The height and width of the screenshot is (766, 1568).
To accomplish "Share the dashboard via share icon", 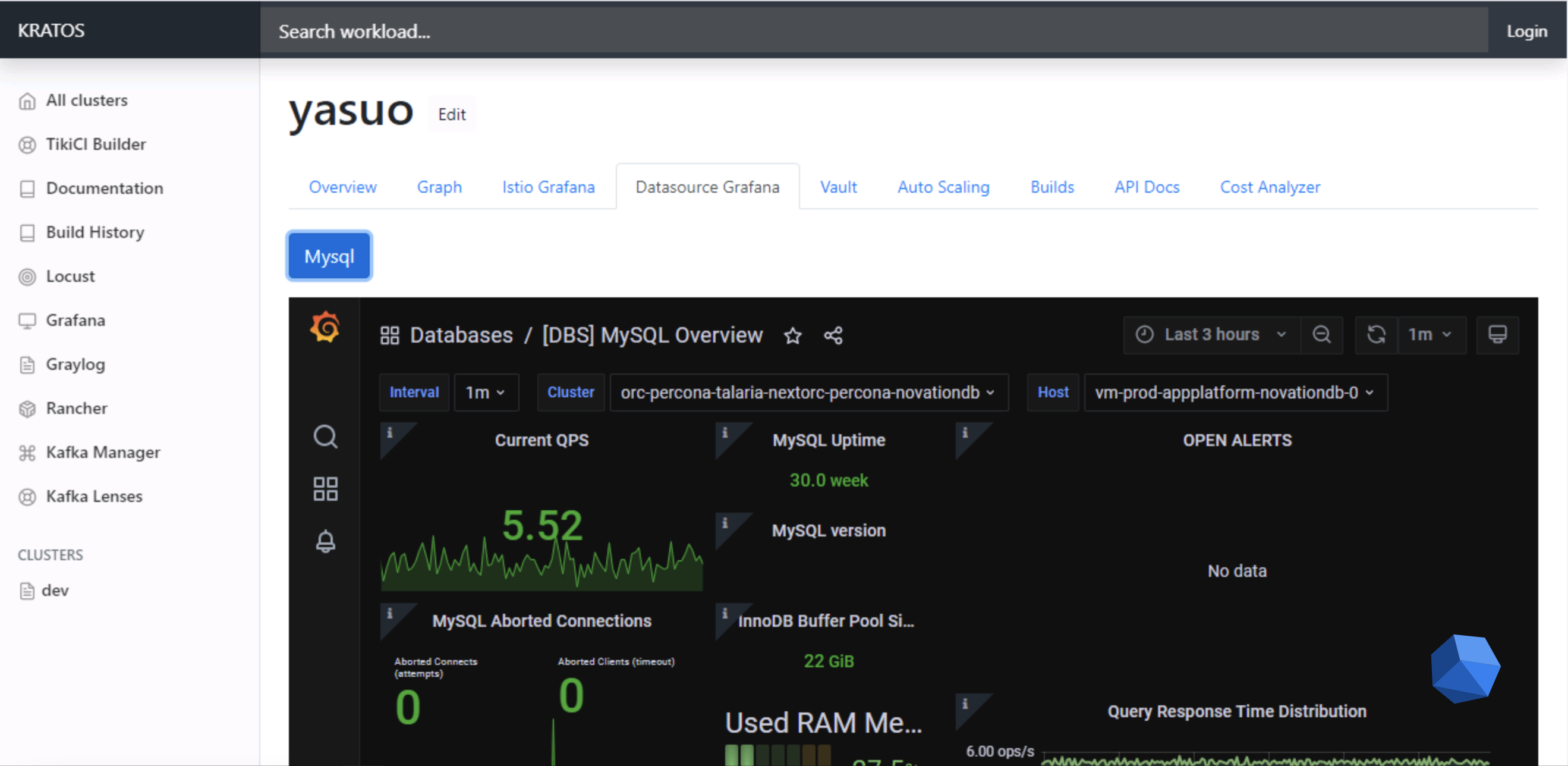I will (x=833, y=335).
